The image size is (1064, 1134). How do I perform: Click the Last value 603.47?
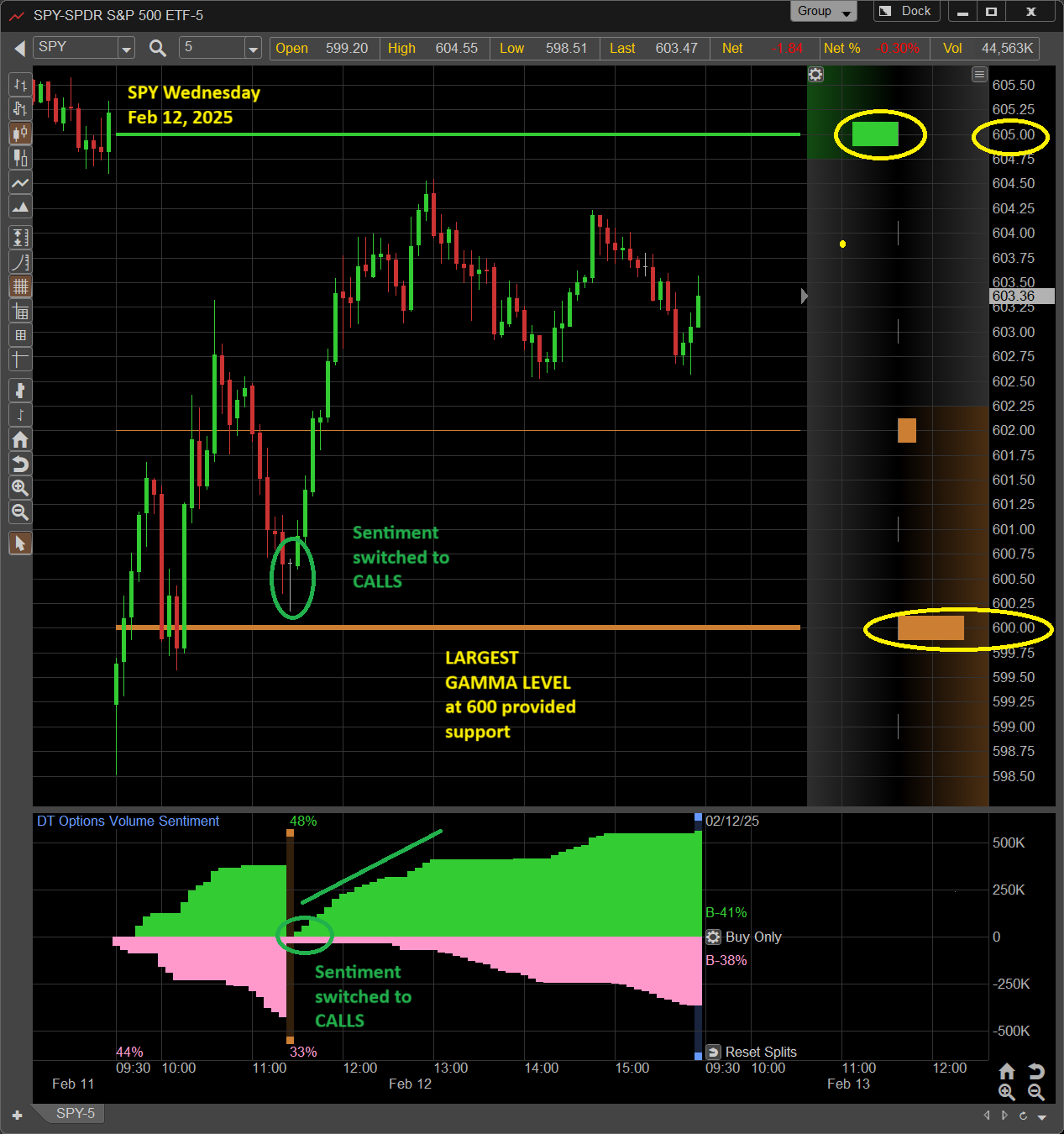(676, 49)
